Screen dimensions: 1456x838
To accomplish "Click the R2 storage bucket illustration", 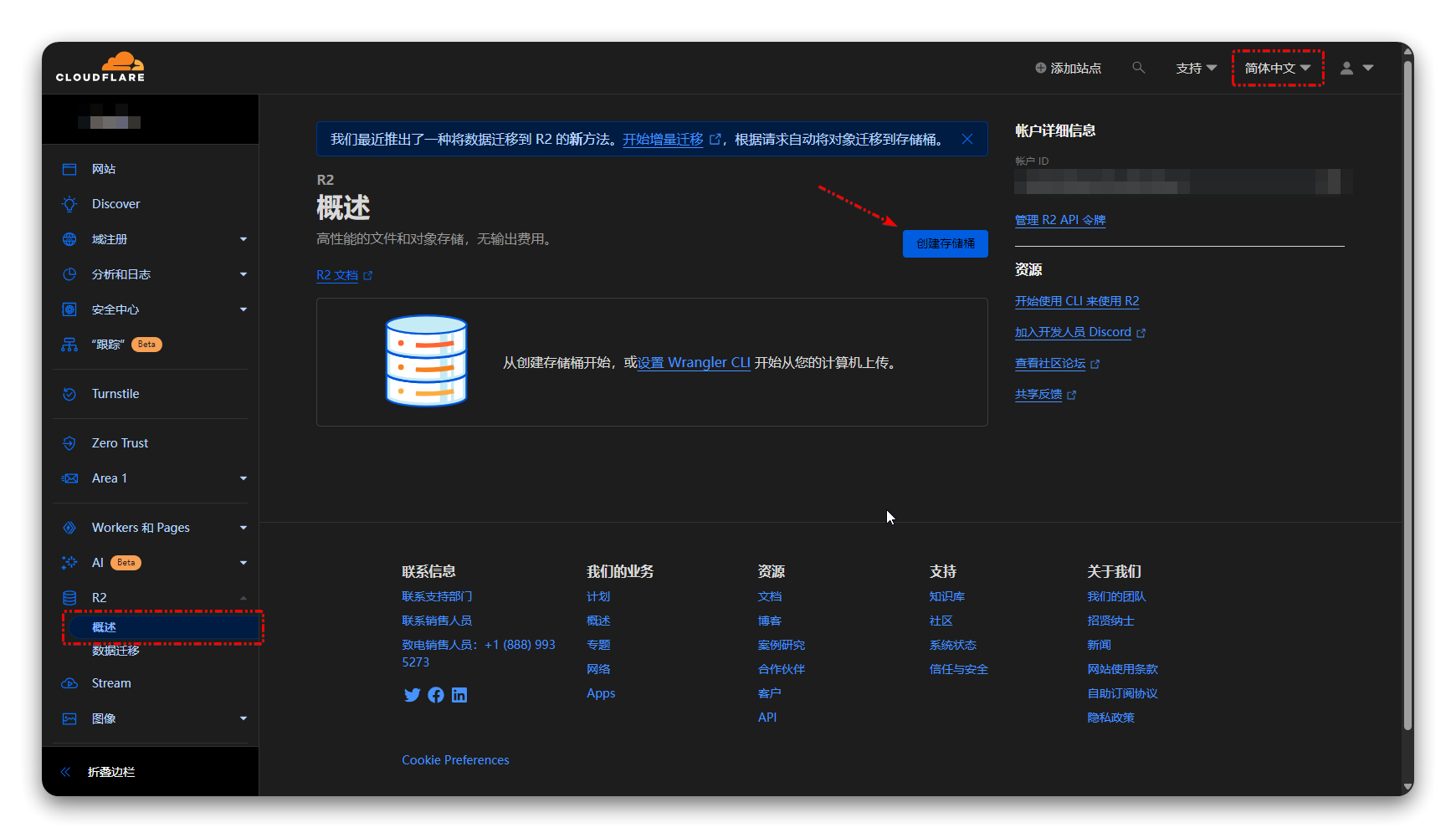I will (426, 361).
